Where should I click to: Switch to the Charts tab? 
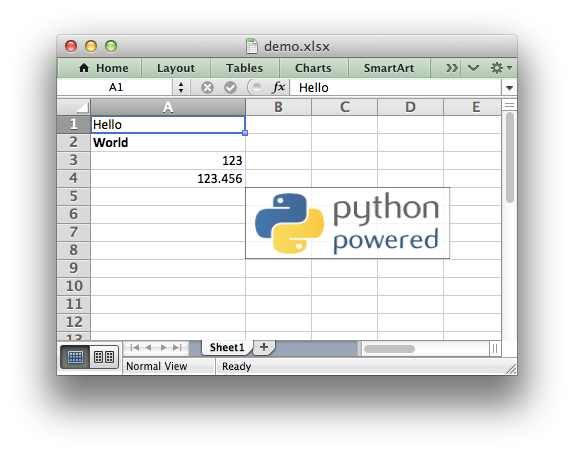pos(313,68)
